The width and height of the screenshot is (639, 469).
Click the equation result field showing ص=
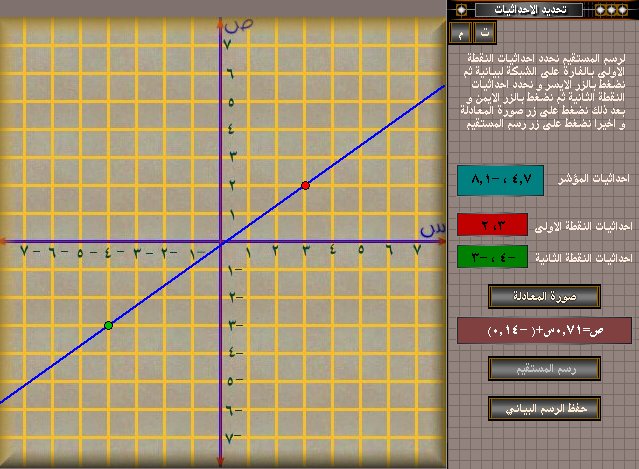543,330
